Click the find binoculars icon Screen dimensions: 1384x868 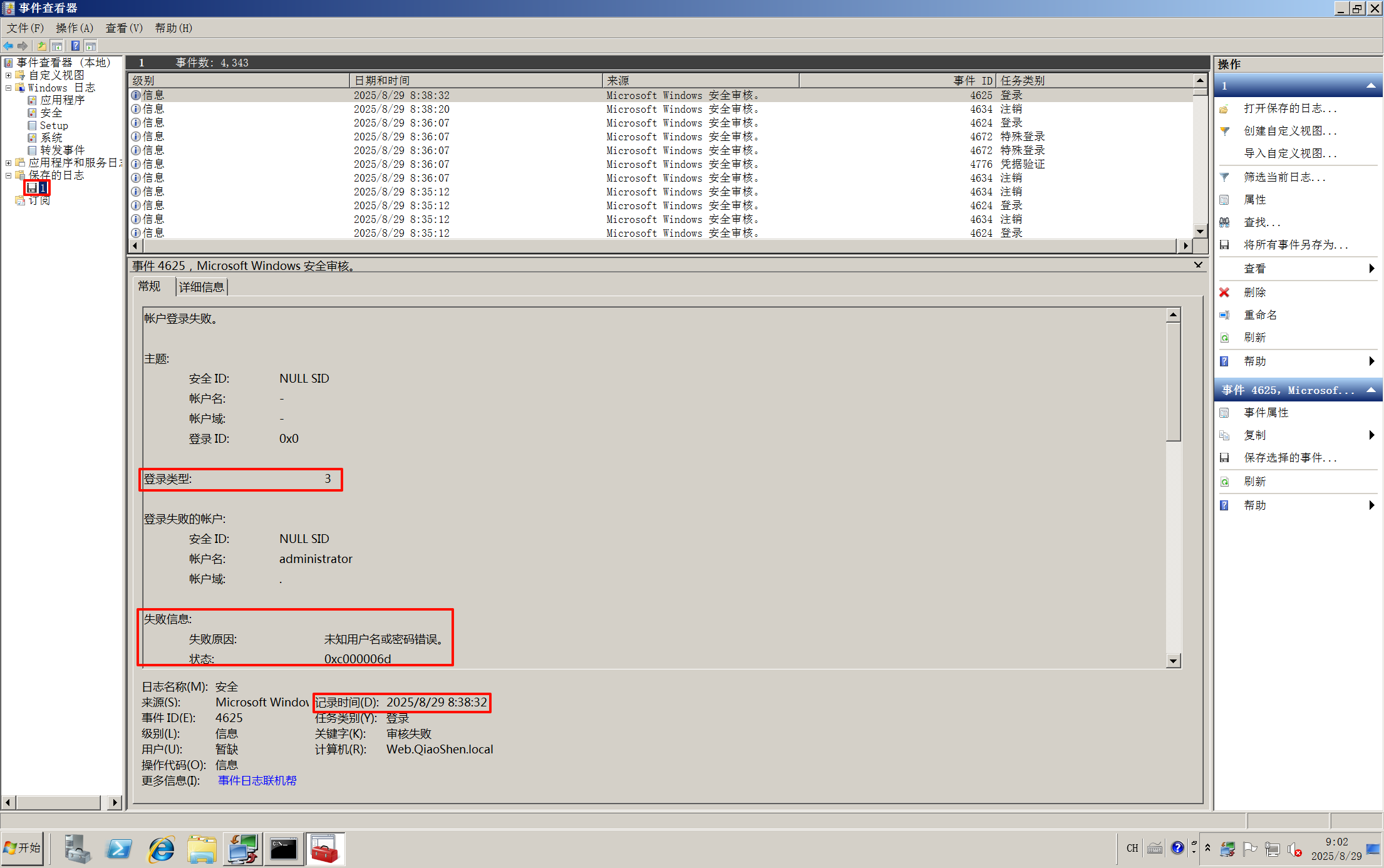(x=1224, y=222)
